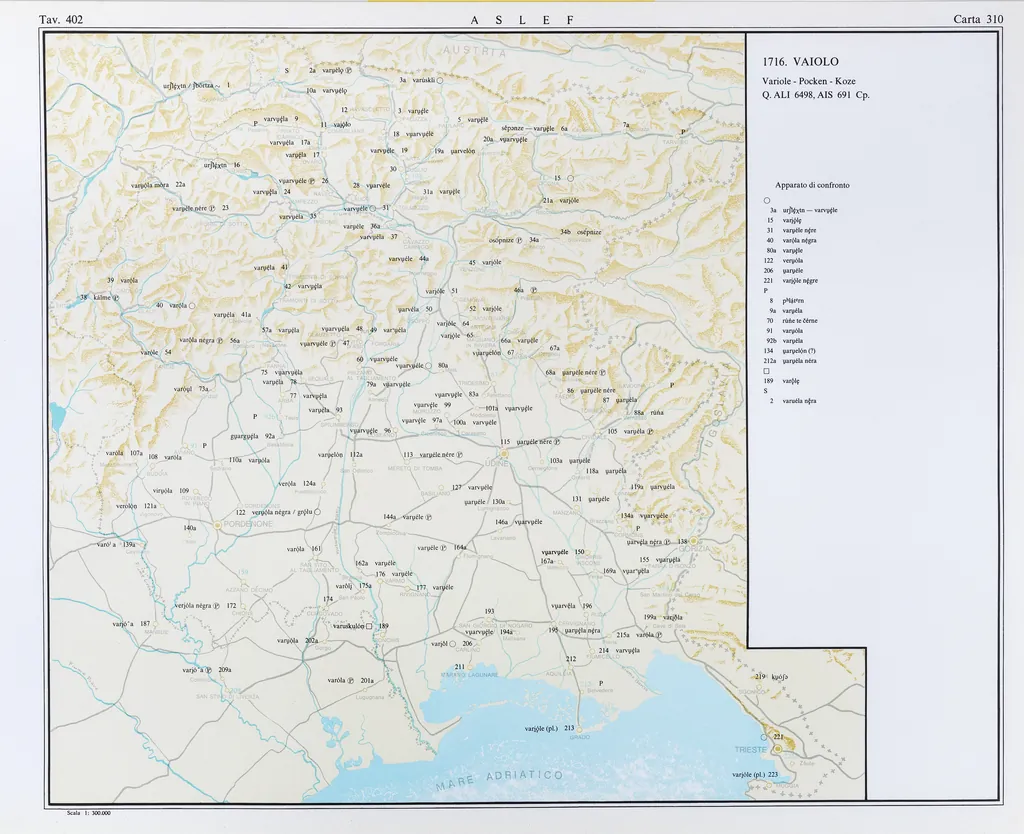Click the circle symbol beside map point 15
The height and width of the screenshot is (834, 1024).
coord(570,178)
